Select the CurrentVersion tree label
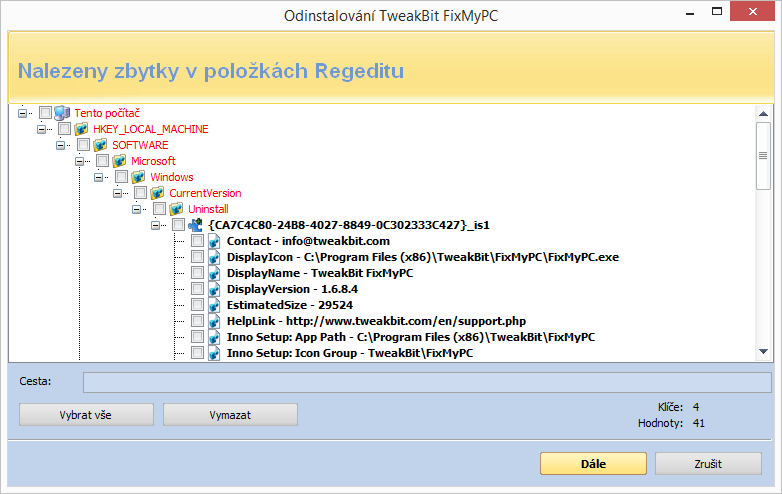The image size is (782, 494). click(205, 193)
